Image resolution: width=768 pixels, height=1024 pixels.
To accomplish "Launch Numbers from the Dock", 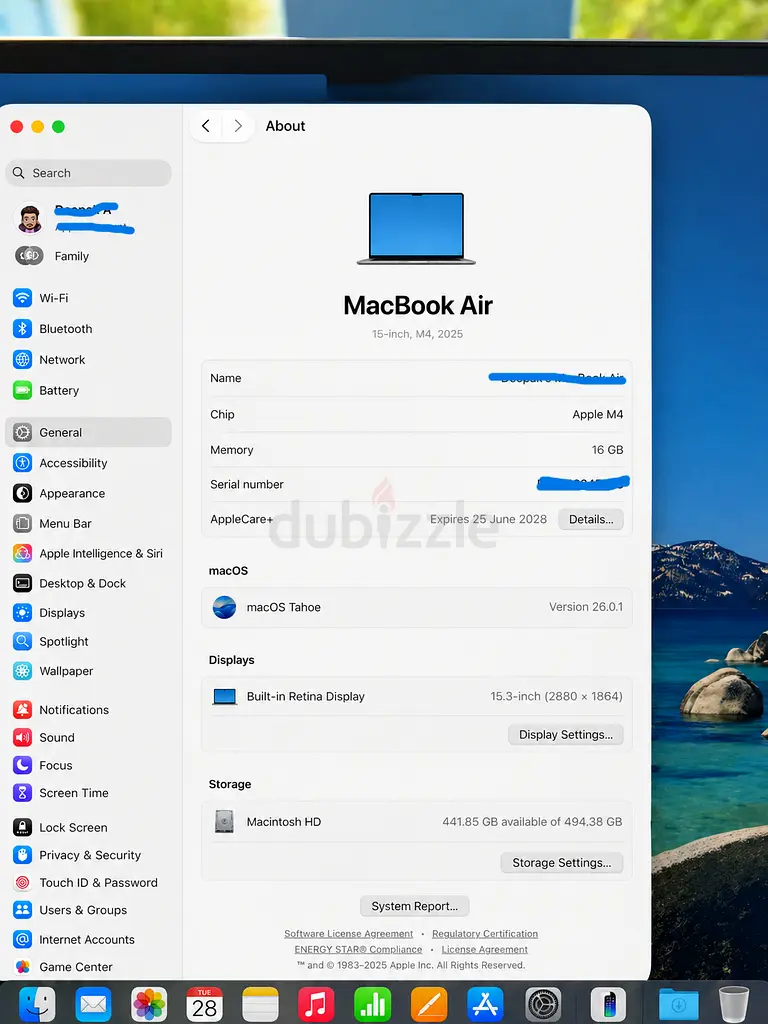I will (372, 1004).
